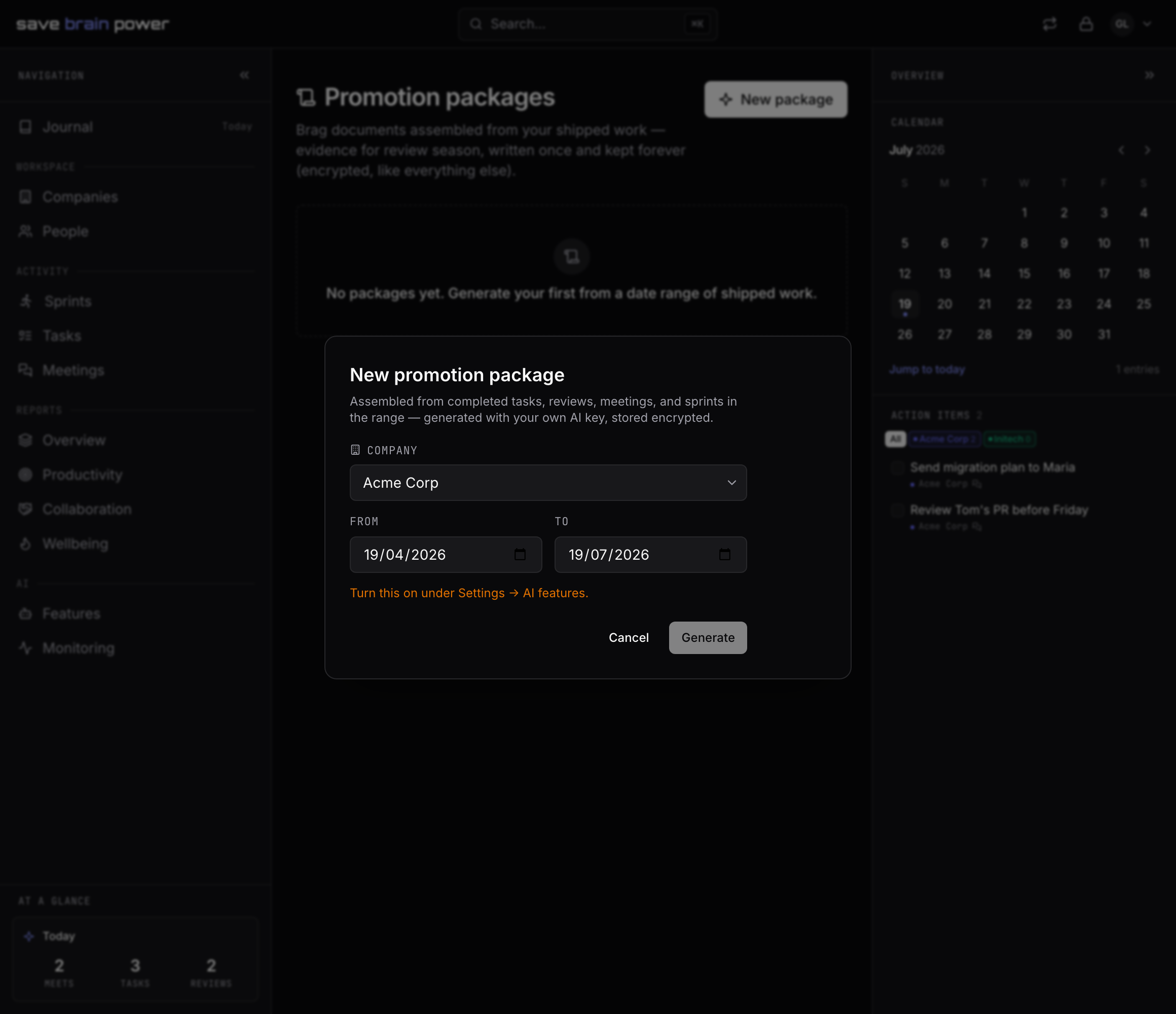Click the Journal book icon
This screenshot has height=1014, width=1176.
(25, 127)
